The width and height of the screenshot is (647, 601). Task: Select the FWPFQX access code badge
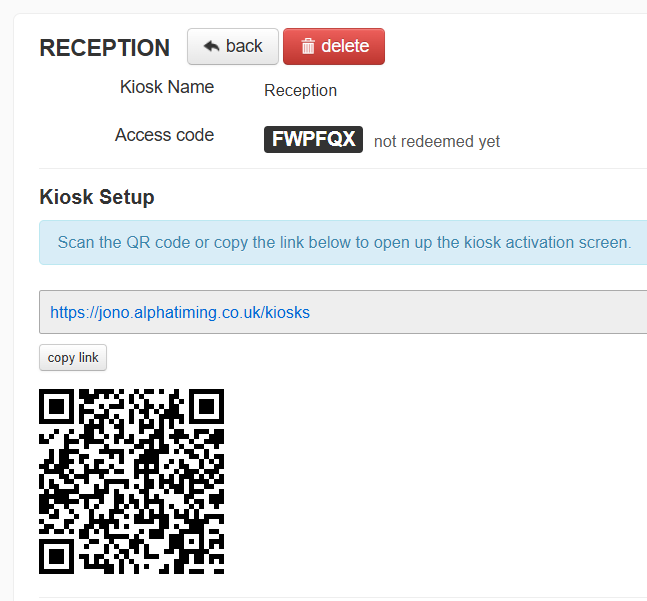coord(313,139)
